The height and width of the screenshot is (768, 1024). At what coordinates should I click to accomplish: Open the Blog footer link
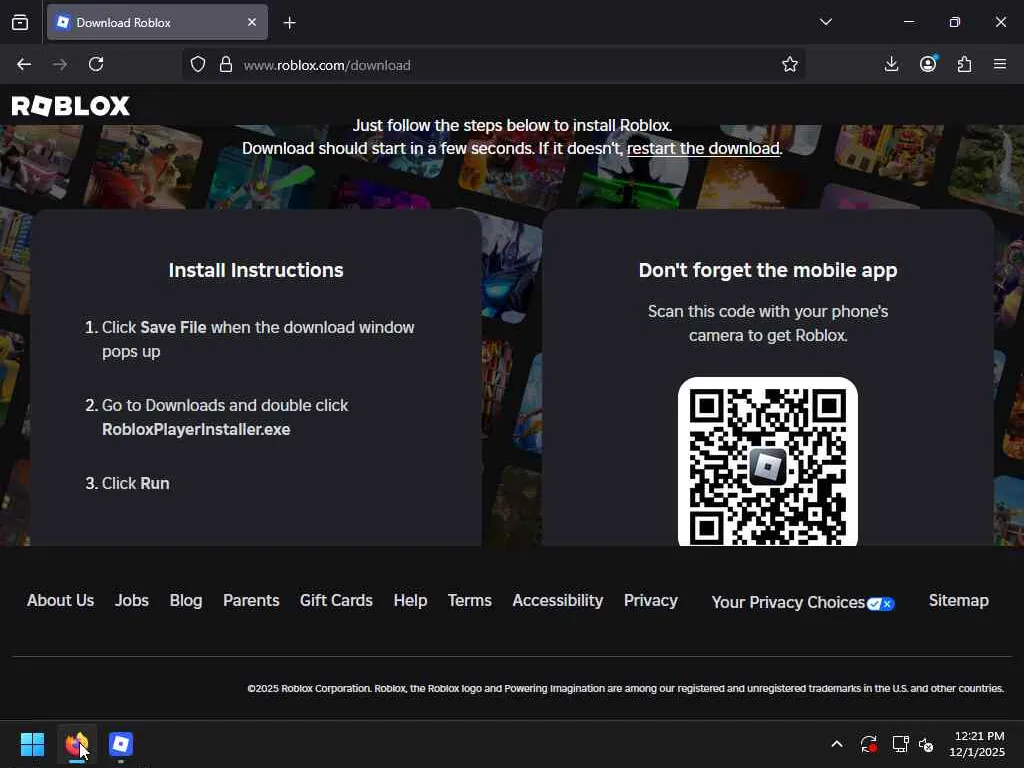click(x=186, y=600)
